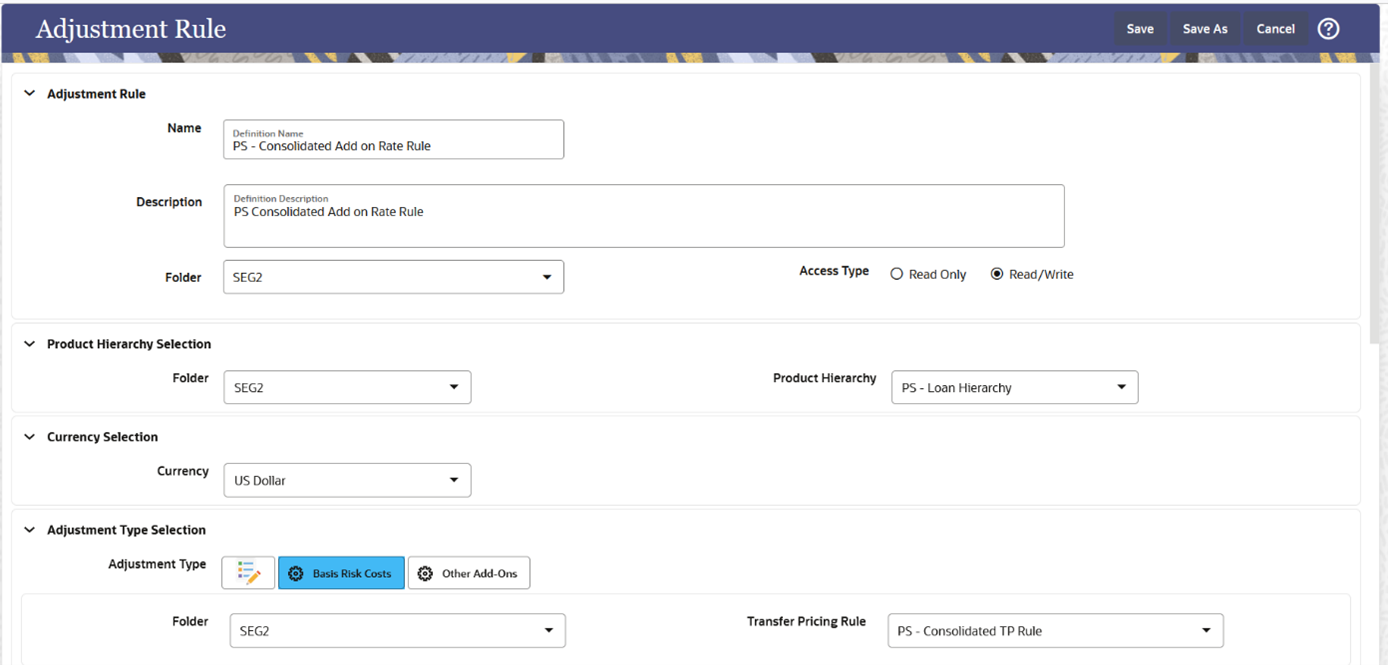This screenshot has width=1388, height=665.
Task: Switch to the Basis Risk Costs adjustment type
Action: pos(341,572)
